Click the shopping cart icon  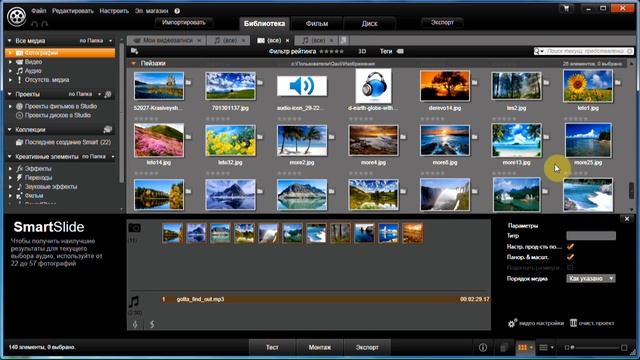(x=566, y=8)
